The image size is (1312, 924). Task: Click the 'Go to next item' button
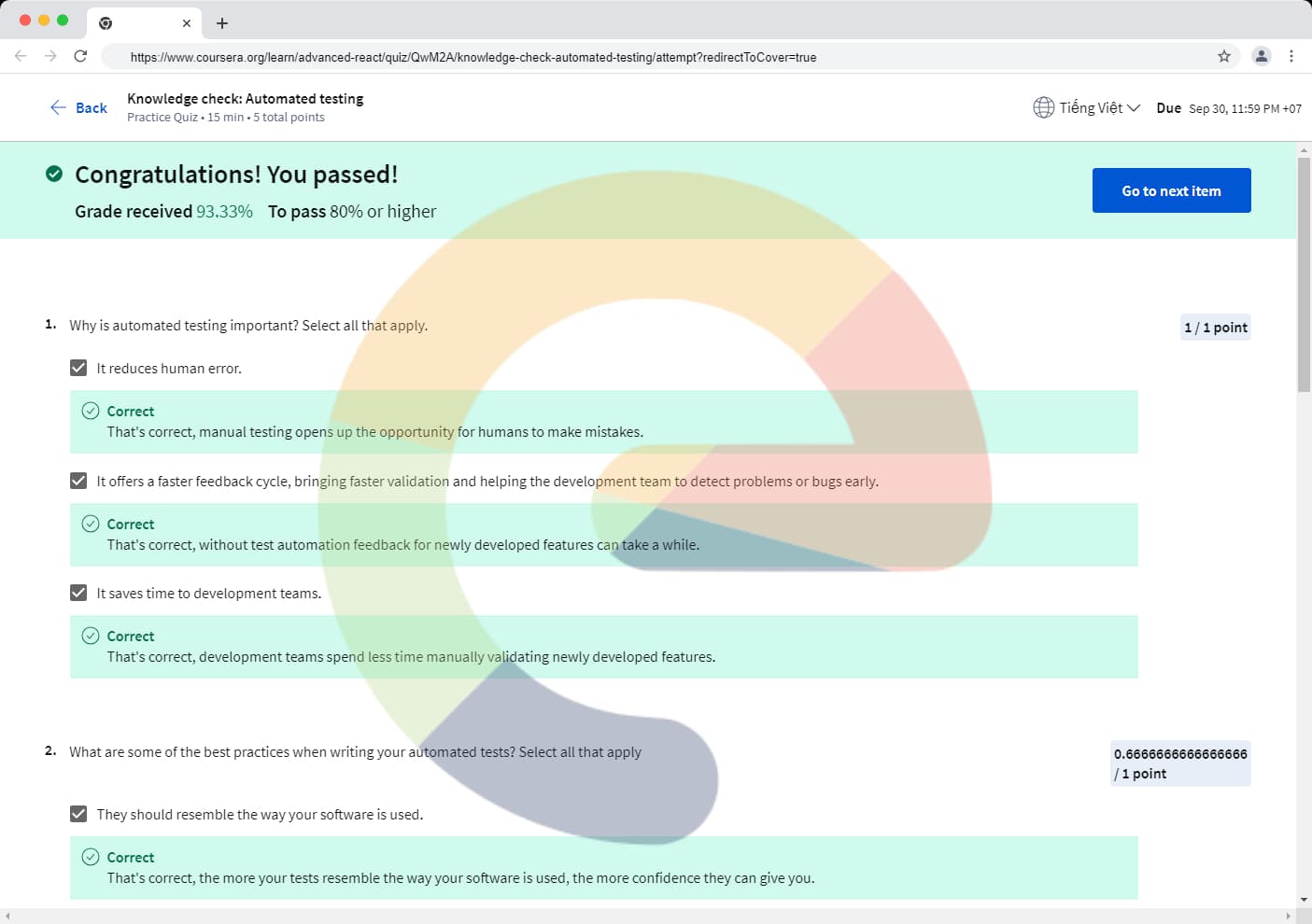pyautogui.click(x=1171, y=190)
